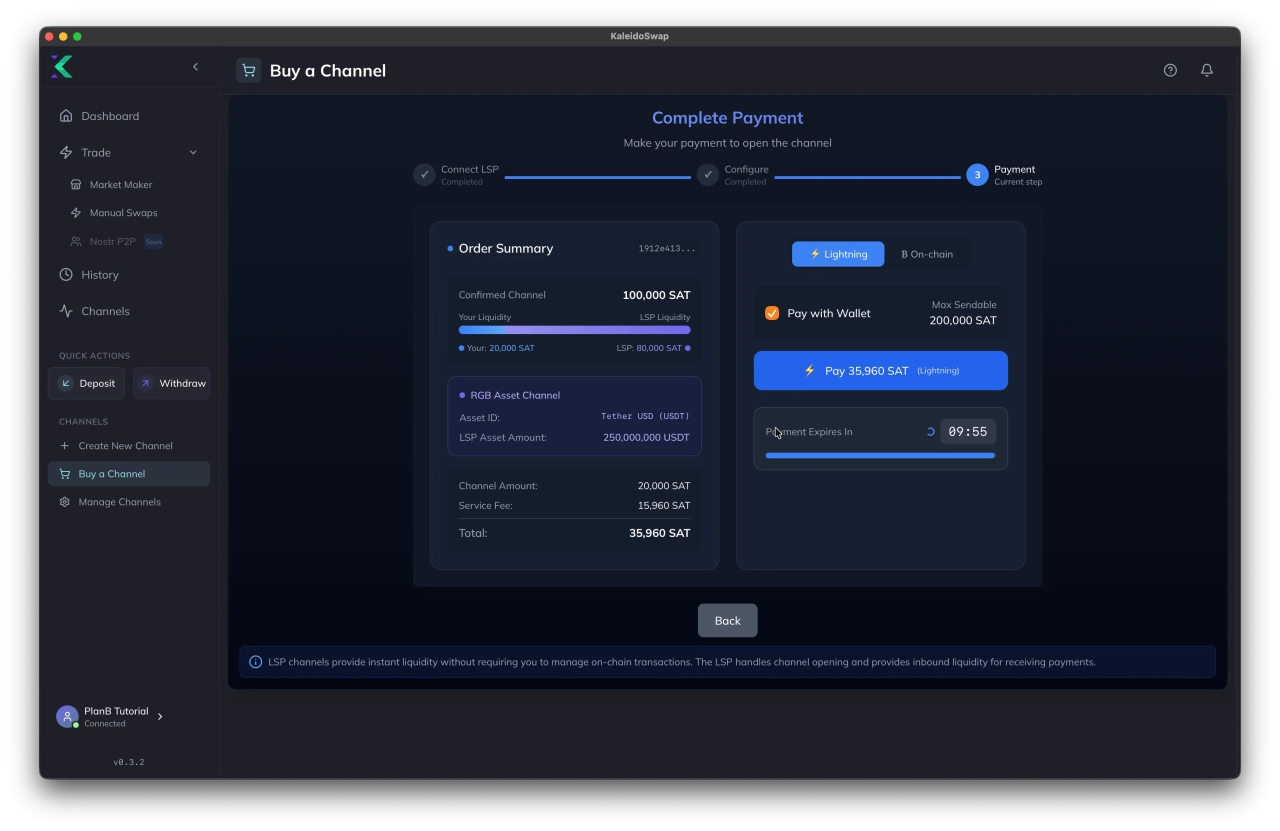Screen dimensions: 1280x831
Task: Select Buy a Channel in the sidebar
Action: 113,473
